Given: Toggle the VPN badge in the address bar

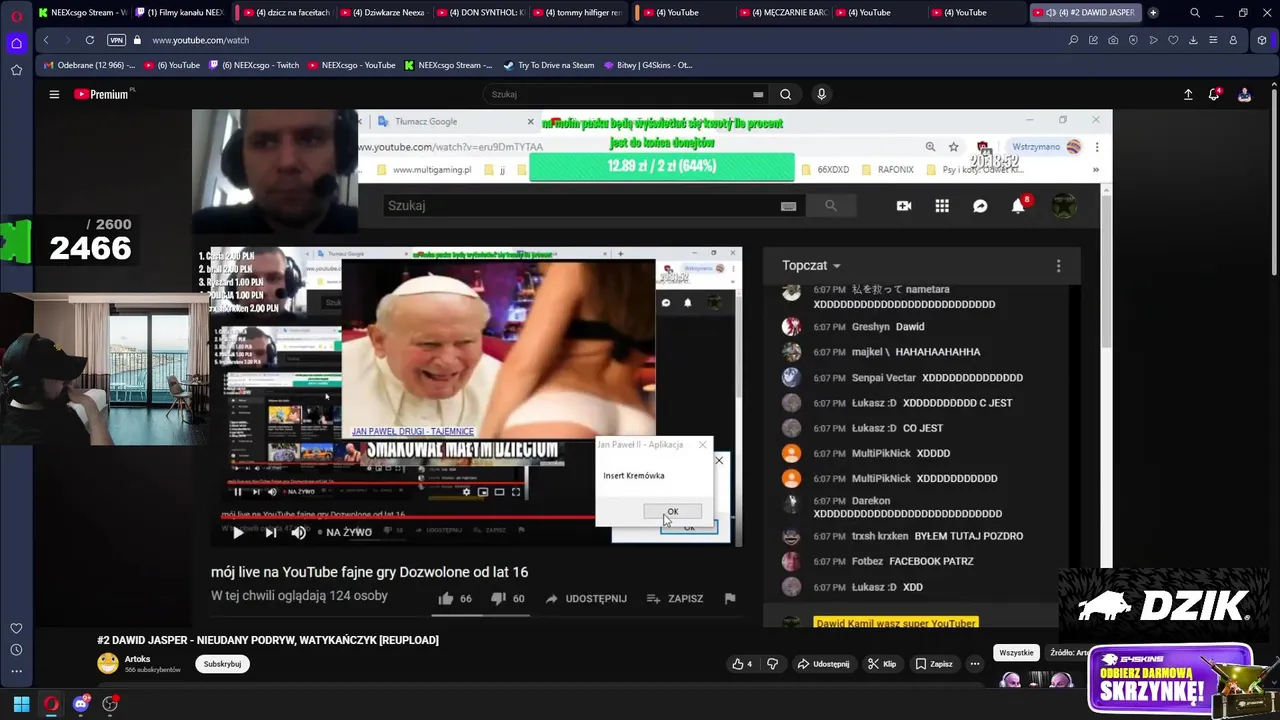Looking at the screenshot, I should click(x=116, y=40).
